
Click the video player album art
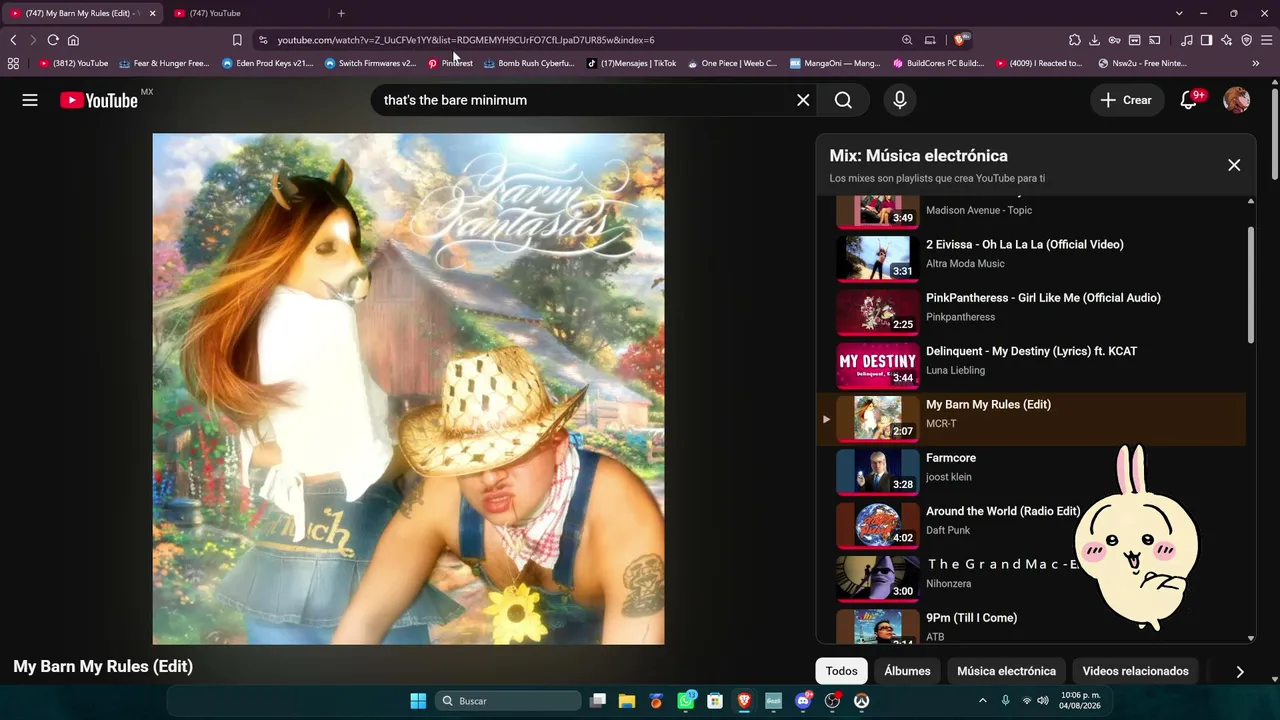tap(408, 389)
